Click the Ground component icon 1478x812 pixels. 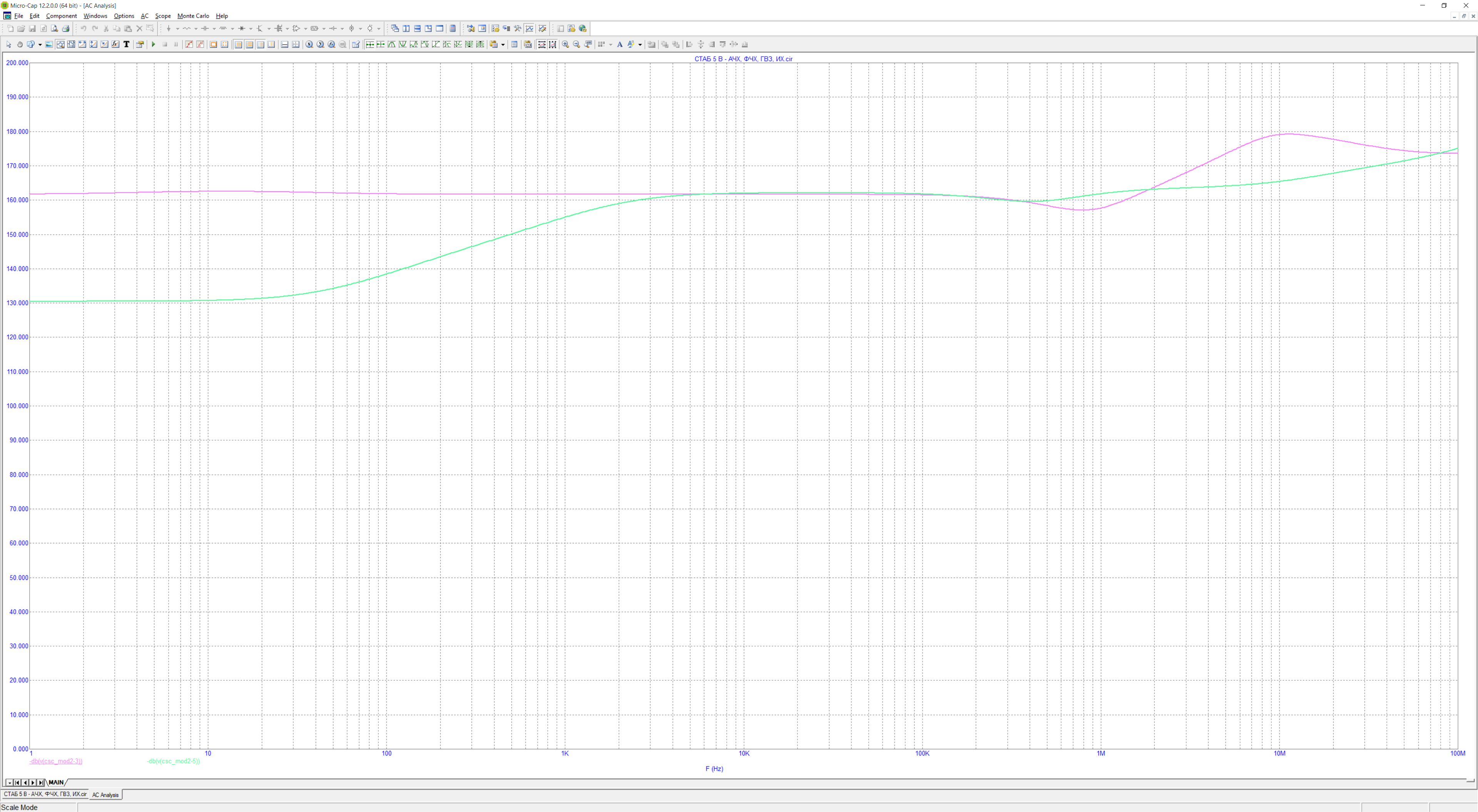coord(169,28)
